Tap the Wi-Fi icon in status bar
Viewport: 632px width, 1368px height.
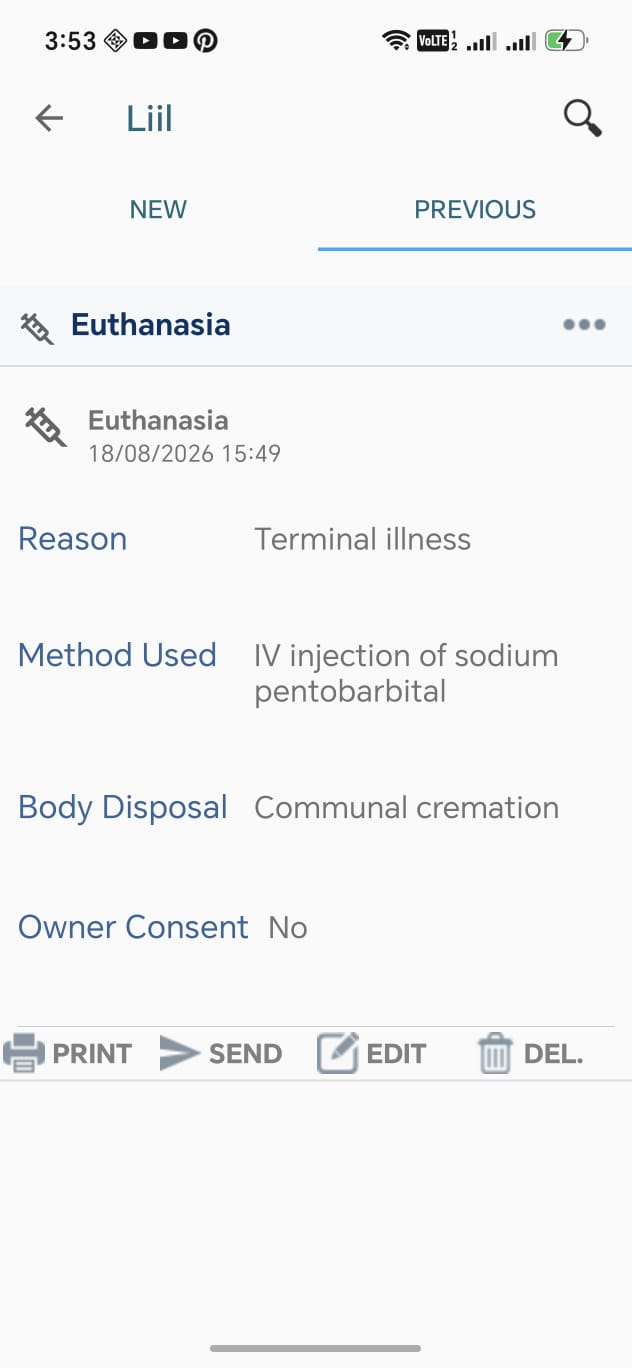pos(396,41)
